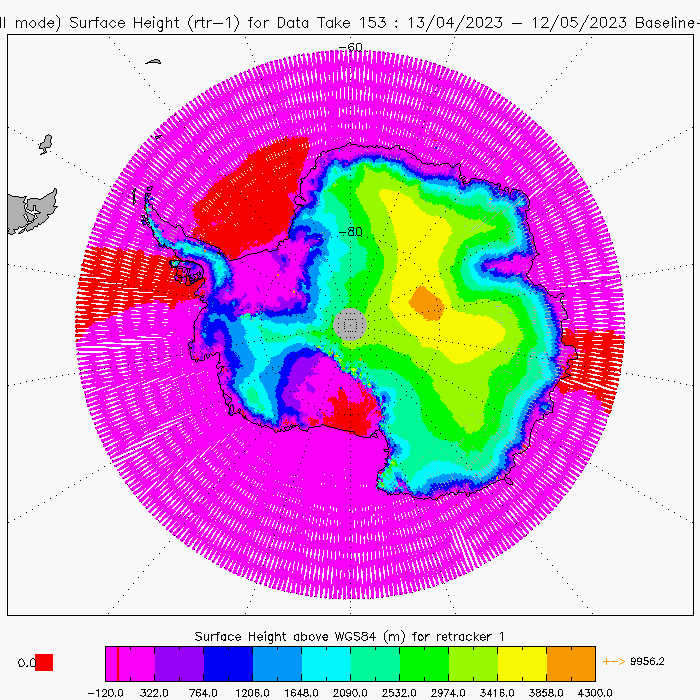This screenshot has height=700, width=700.
Task: Select the -80 latitude label on the map
Action: [x=350, y=231]
